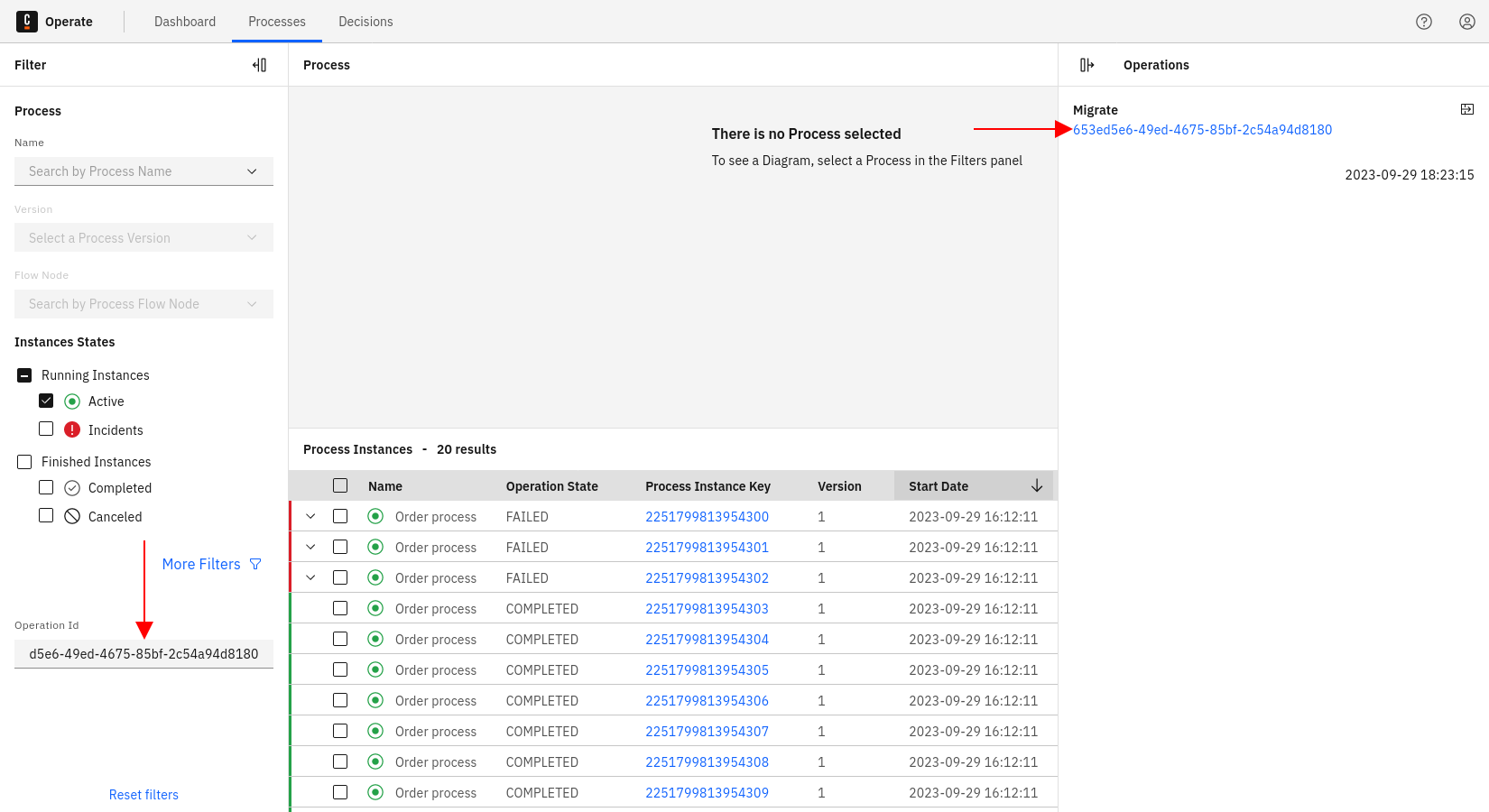Open the user profile icon
Viewport: 1489px width, 812px height.
tap(1467, 22)
